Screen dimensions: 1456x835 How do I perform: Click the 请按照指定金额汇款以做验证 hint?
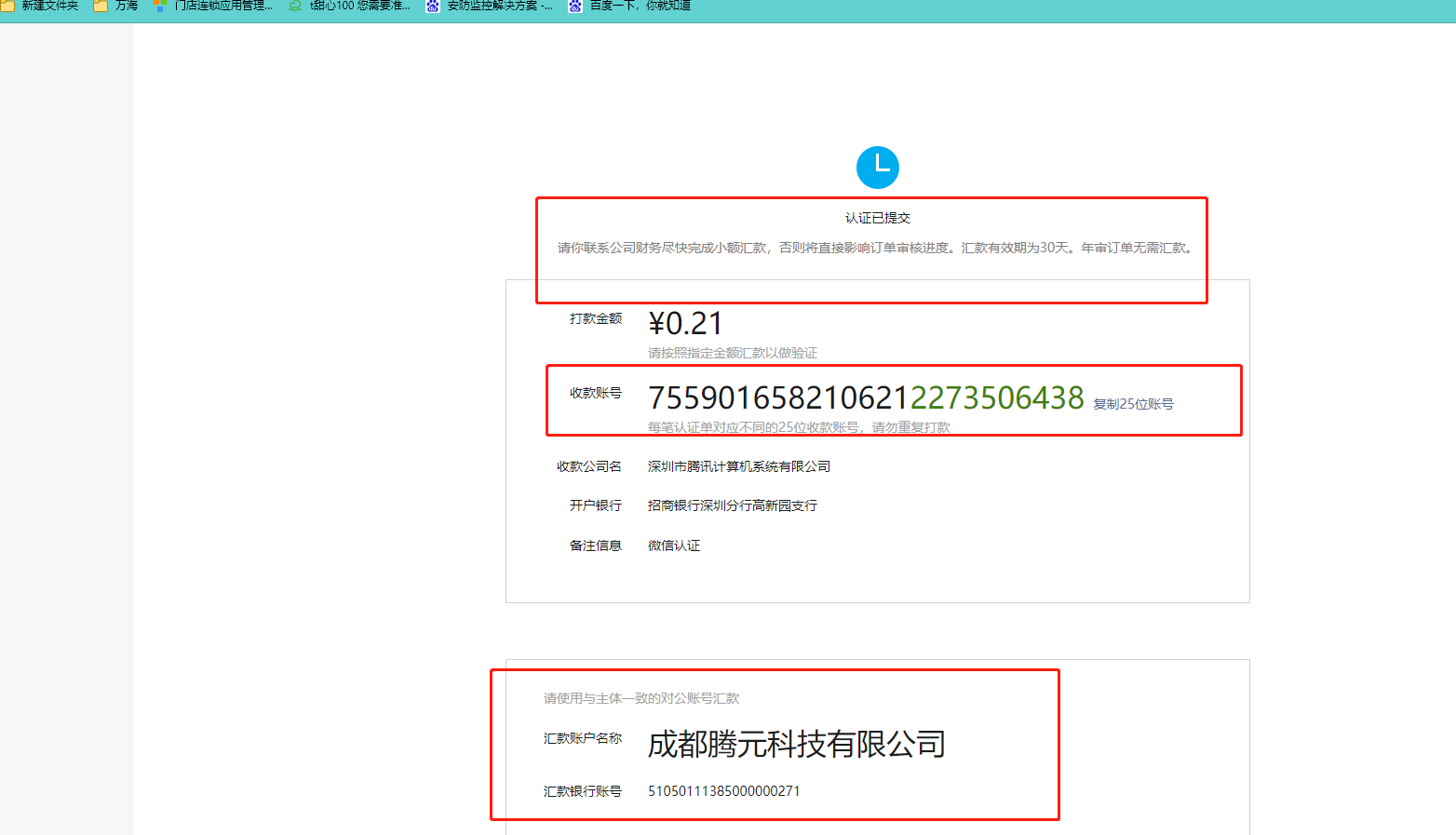(733, 353)
